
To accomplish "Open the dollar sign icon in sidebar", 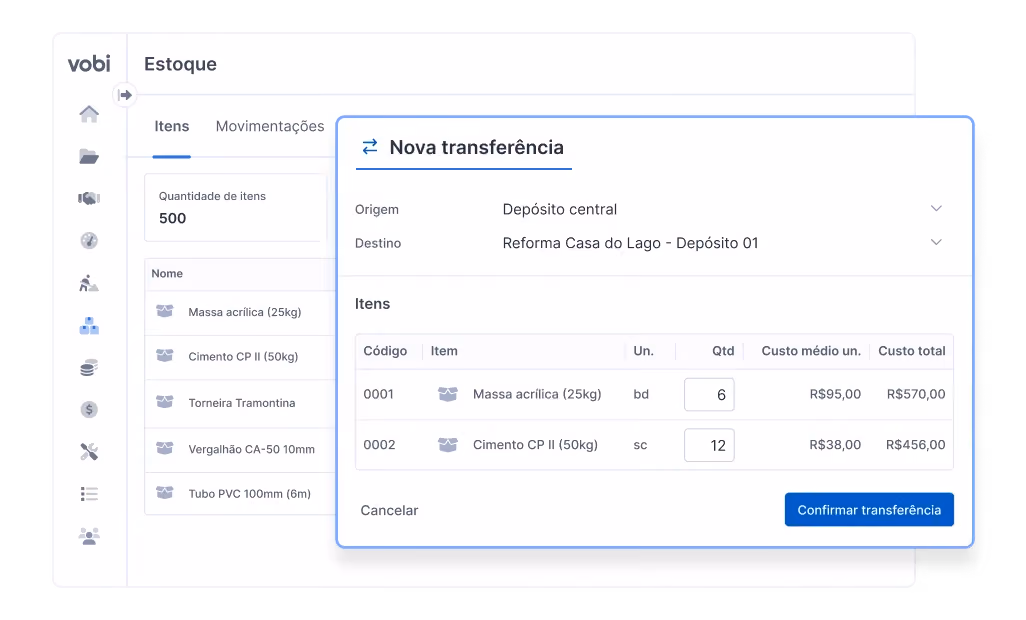I will [x=89, y=409].
